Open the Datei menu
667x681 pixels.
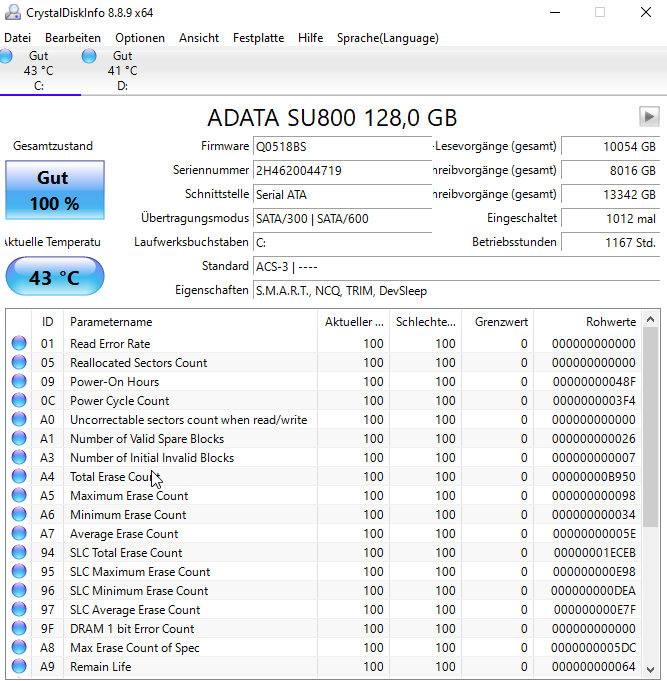click(17, 38)
